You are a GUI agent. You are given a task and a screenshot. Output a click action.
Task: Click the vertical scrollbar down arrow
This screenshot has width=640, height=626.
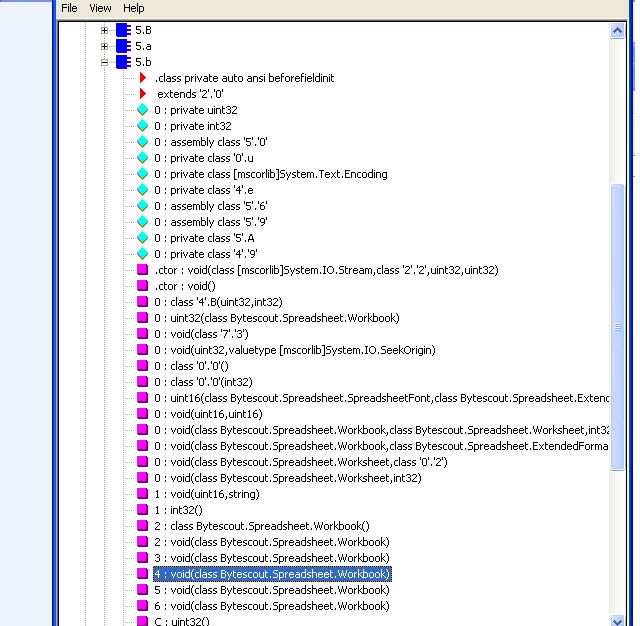(x=617, y=621)
